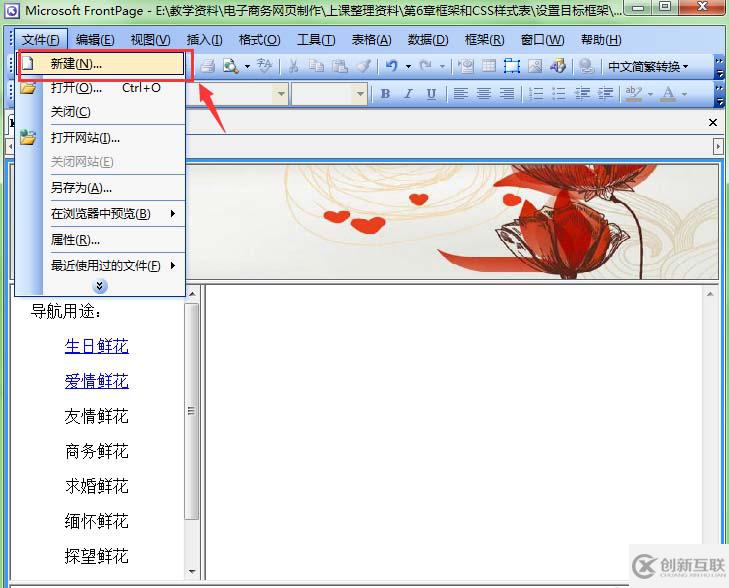The image size is (729, 588).
Task: Click the 友情鲜花 text
Action: tap(97, 416)
